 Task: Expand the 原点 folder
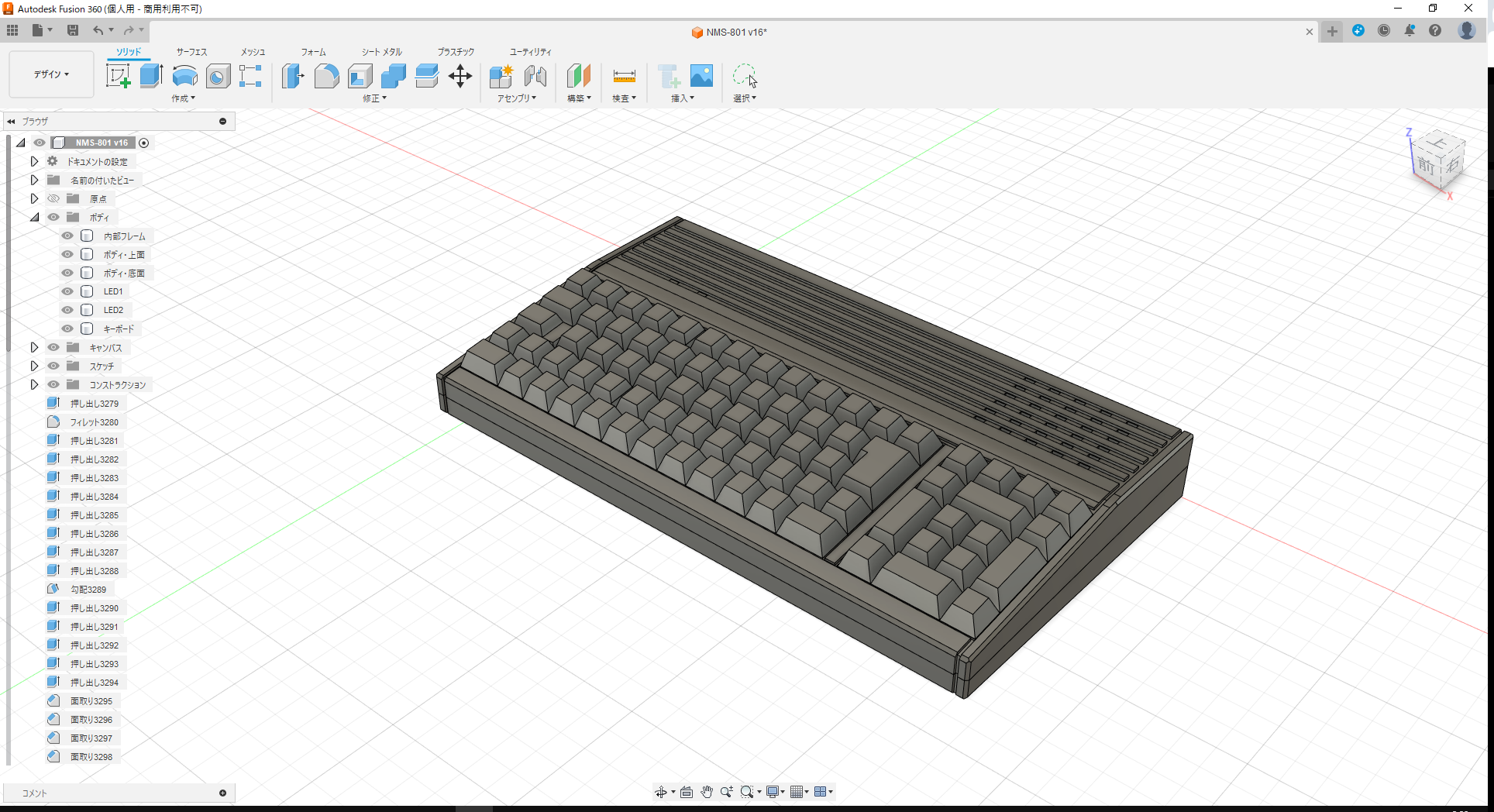coord(34,198)
